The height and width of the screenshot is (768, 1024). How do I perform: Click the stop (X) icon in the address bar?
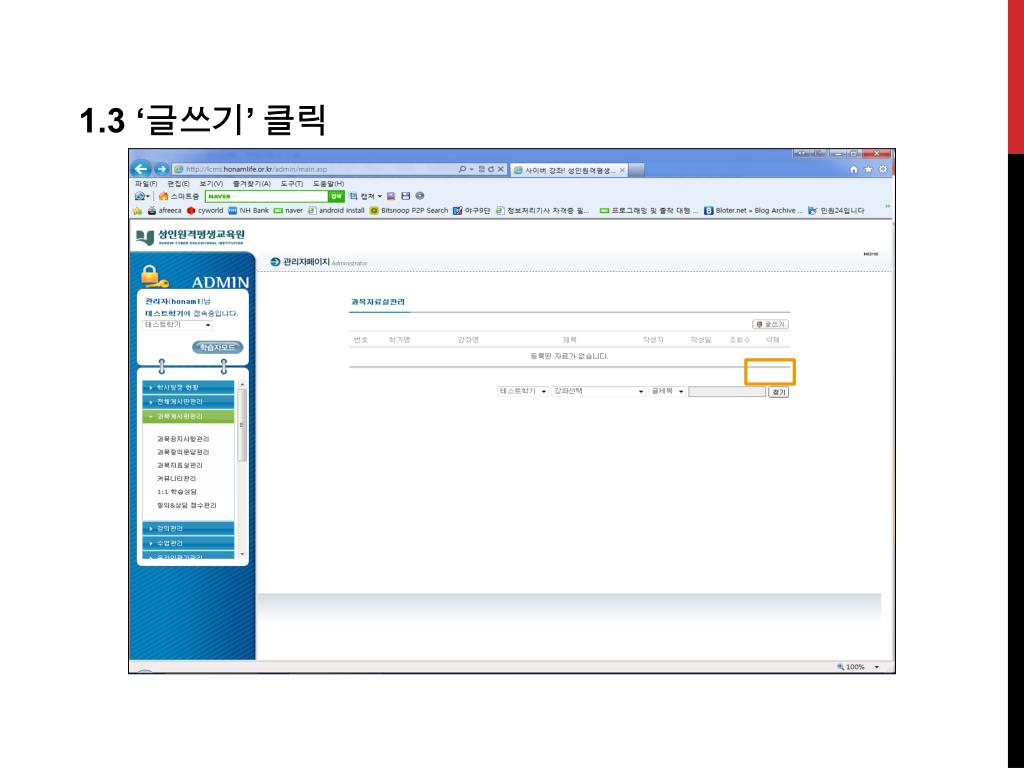coord(501,169)
